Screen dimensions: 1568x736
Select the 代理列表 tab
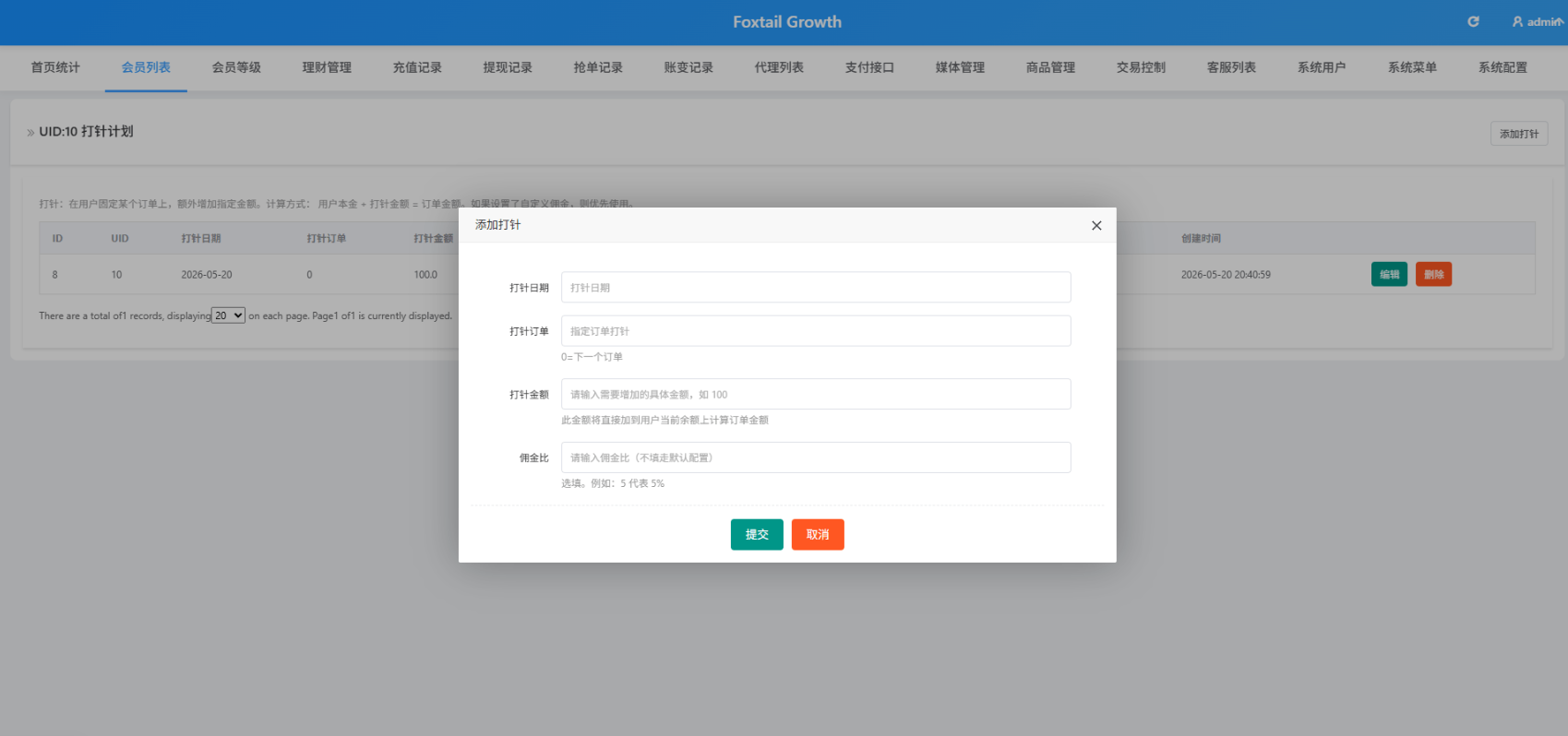coord(779,67)
